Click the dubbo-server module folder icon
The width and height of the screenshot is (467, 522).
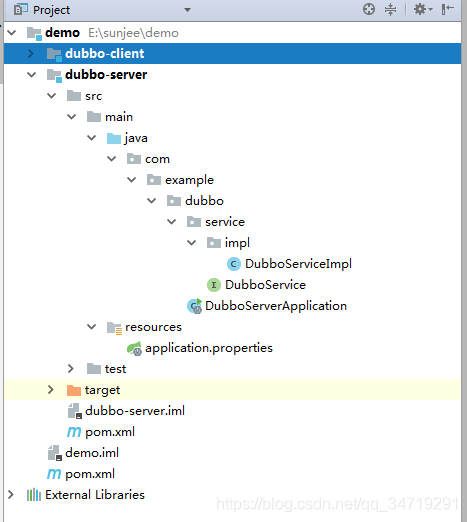tap(54, 75)
